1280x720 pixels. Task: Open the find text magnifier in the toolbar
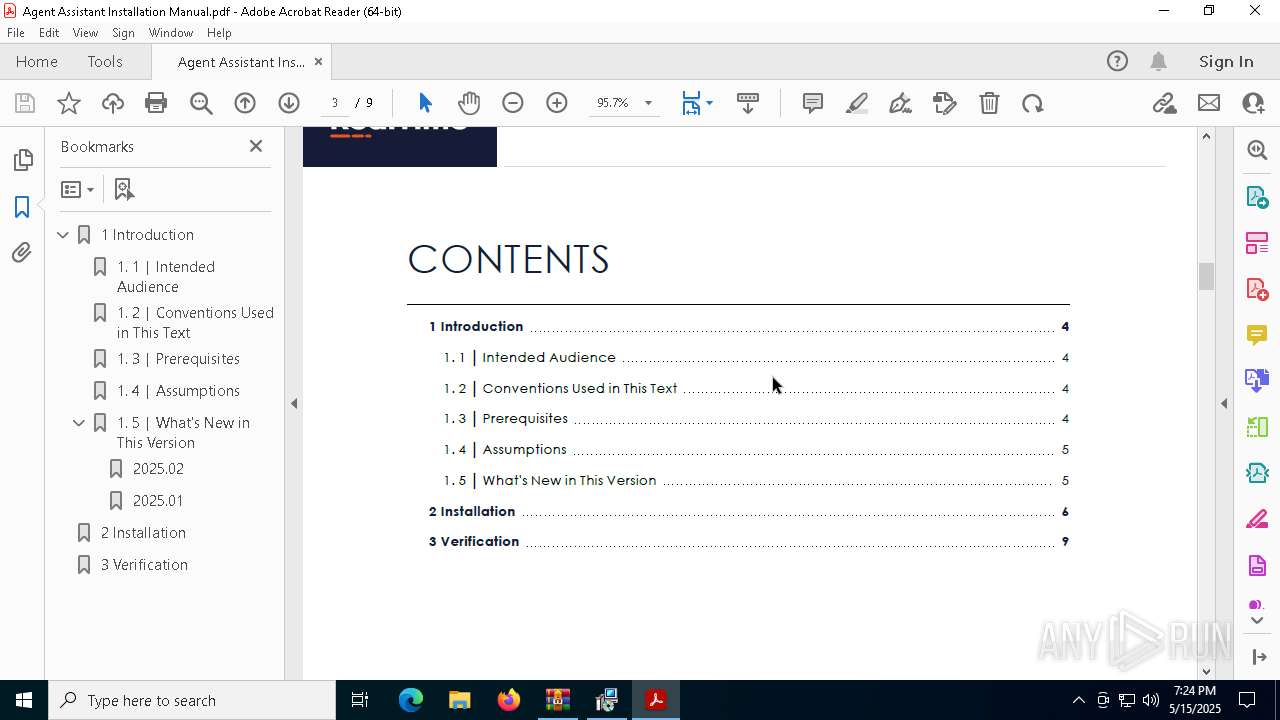pyautogui.click(x=201, y=103)
